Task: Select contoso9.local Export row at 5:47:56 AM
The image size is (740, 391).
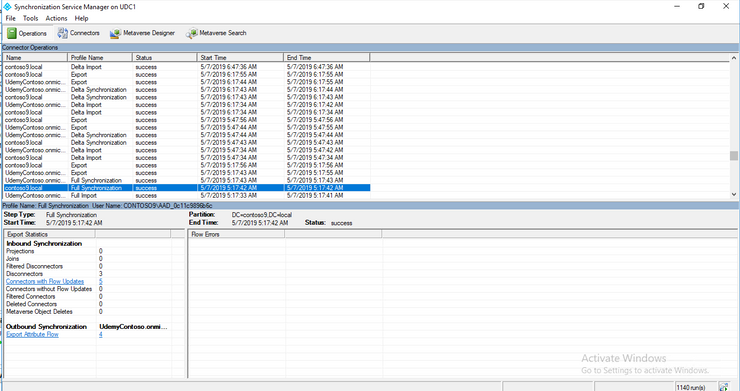Action: [x=187, y=120]
